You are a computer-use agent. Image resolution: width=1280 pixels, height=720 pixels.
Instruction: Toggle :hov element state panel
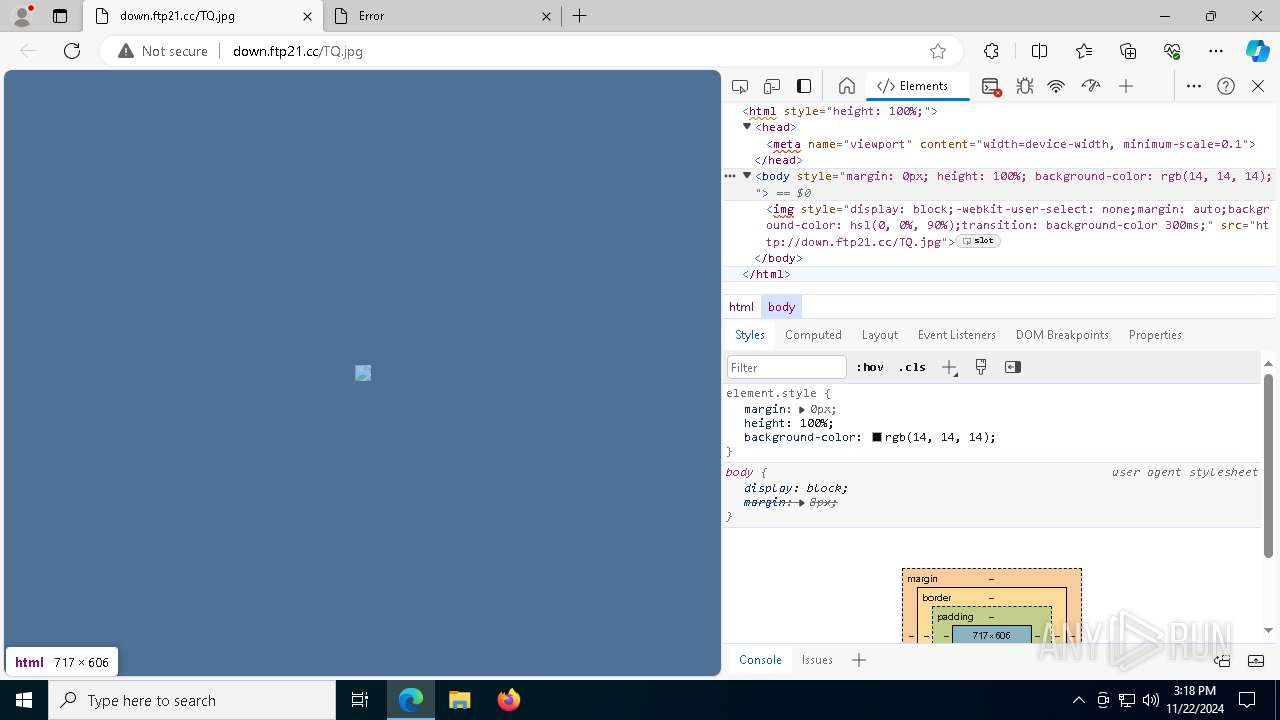point(870,367)
